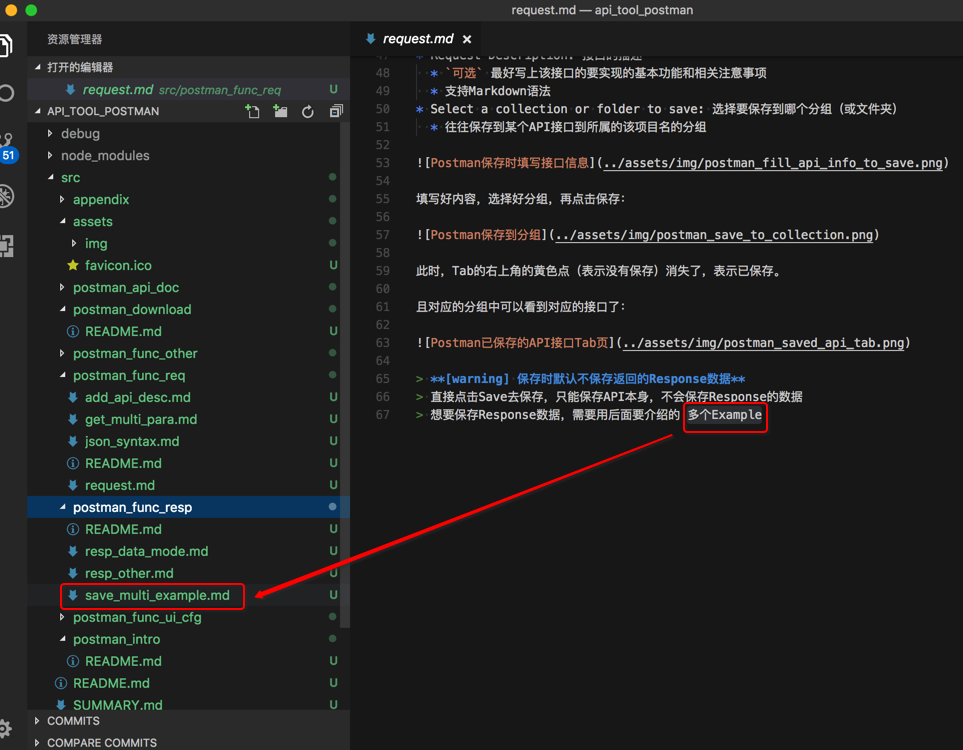
Task: Close the request.md editor tab
Action: tap(467, 39)
